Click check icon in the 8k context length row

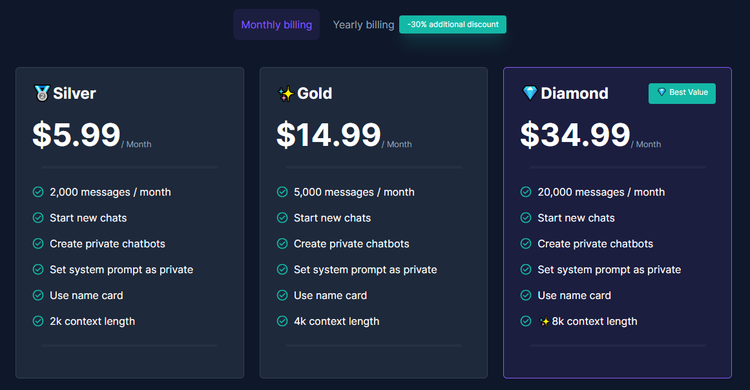point(526,321)
